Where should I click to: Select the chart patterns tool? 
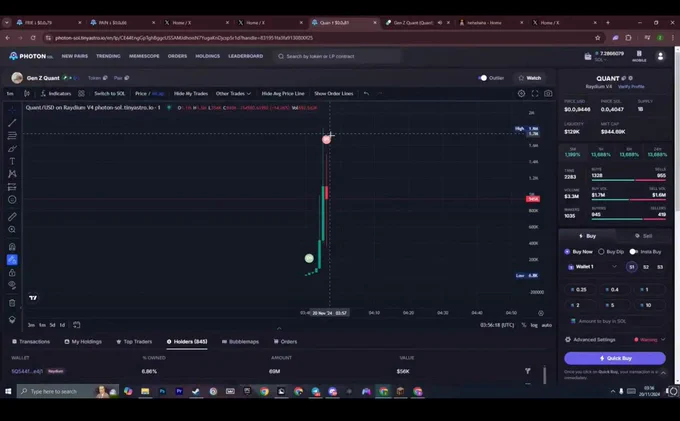pyautogui.click(x=12, y=174)
